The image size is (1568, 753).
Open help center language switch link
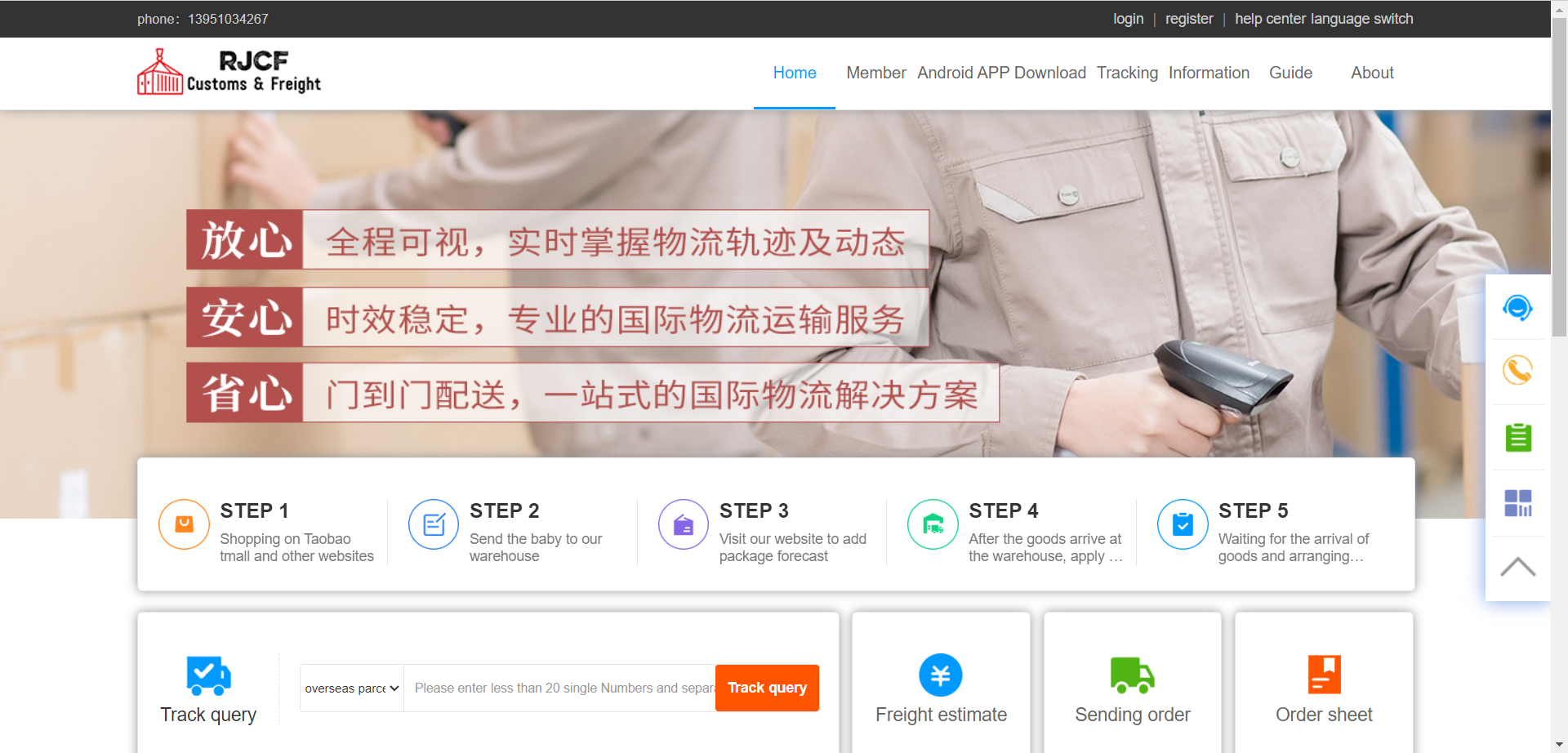(x=1324, y=19)
